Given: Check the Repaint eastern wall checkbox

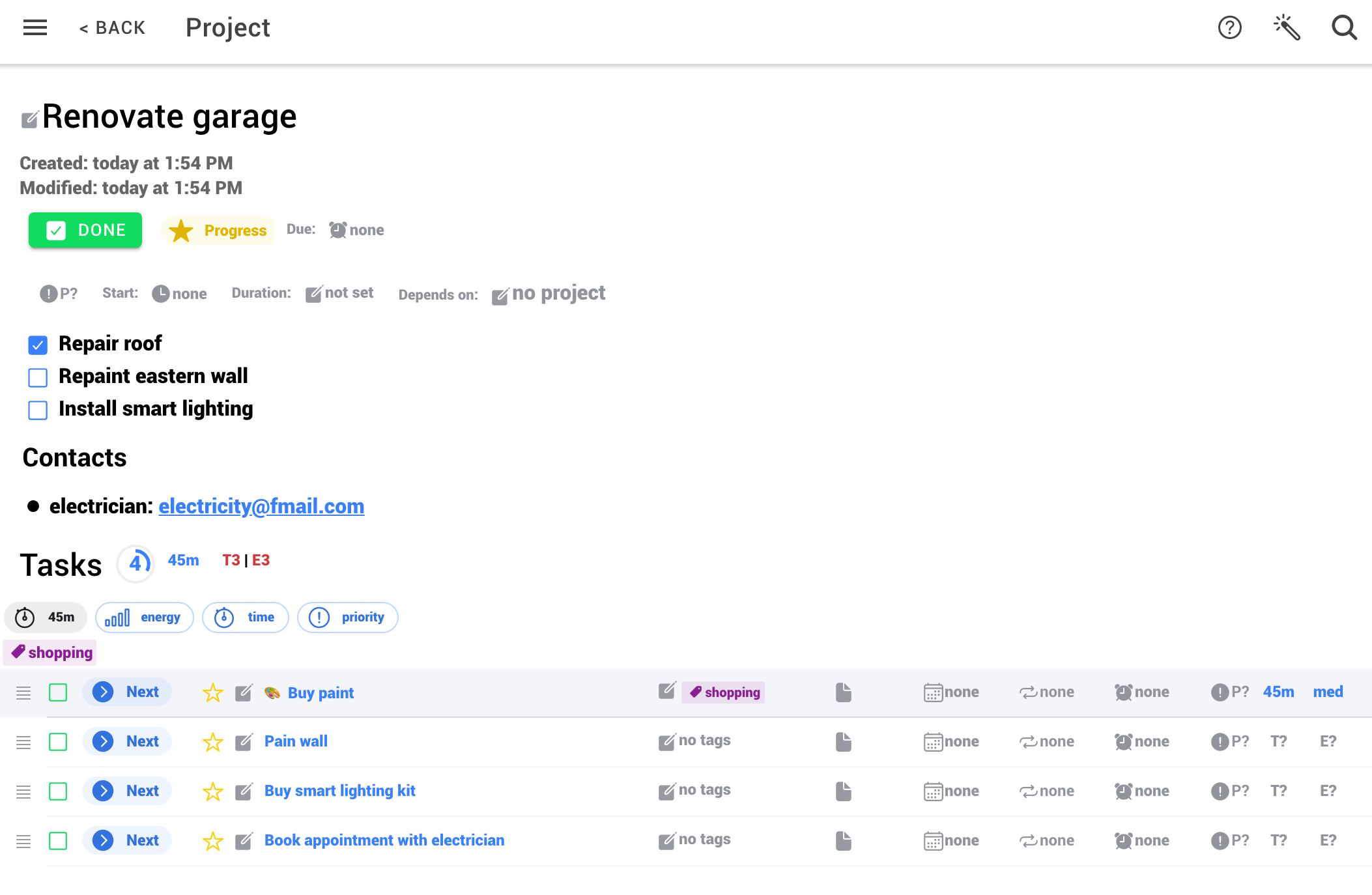Looking at the screenshot, I should pyautogui.click(x=38, y=377).
